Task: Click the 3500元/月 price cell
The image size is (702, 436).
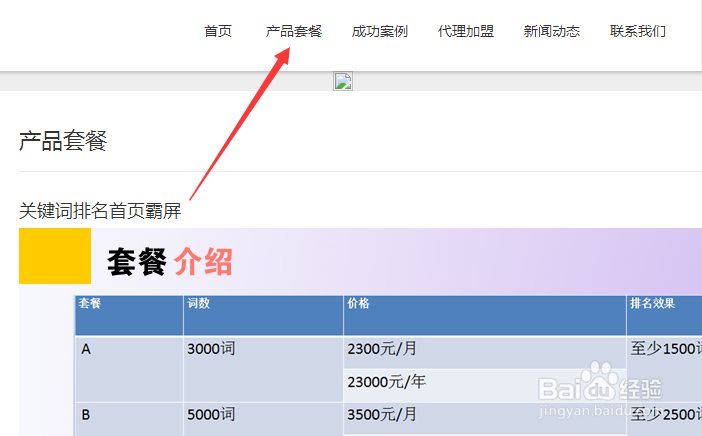Action: (x=485, y=418)
